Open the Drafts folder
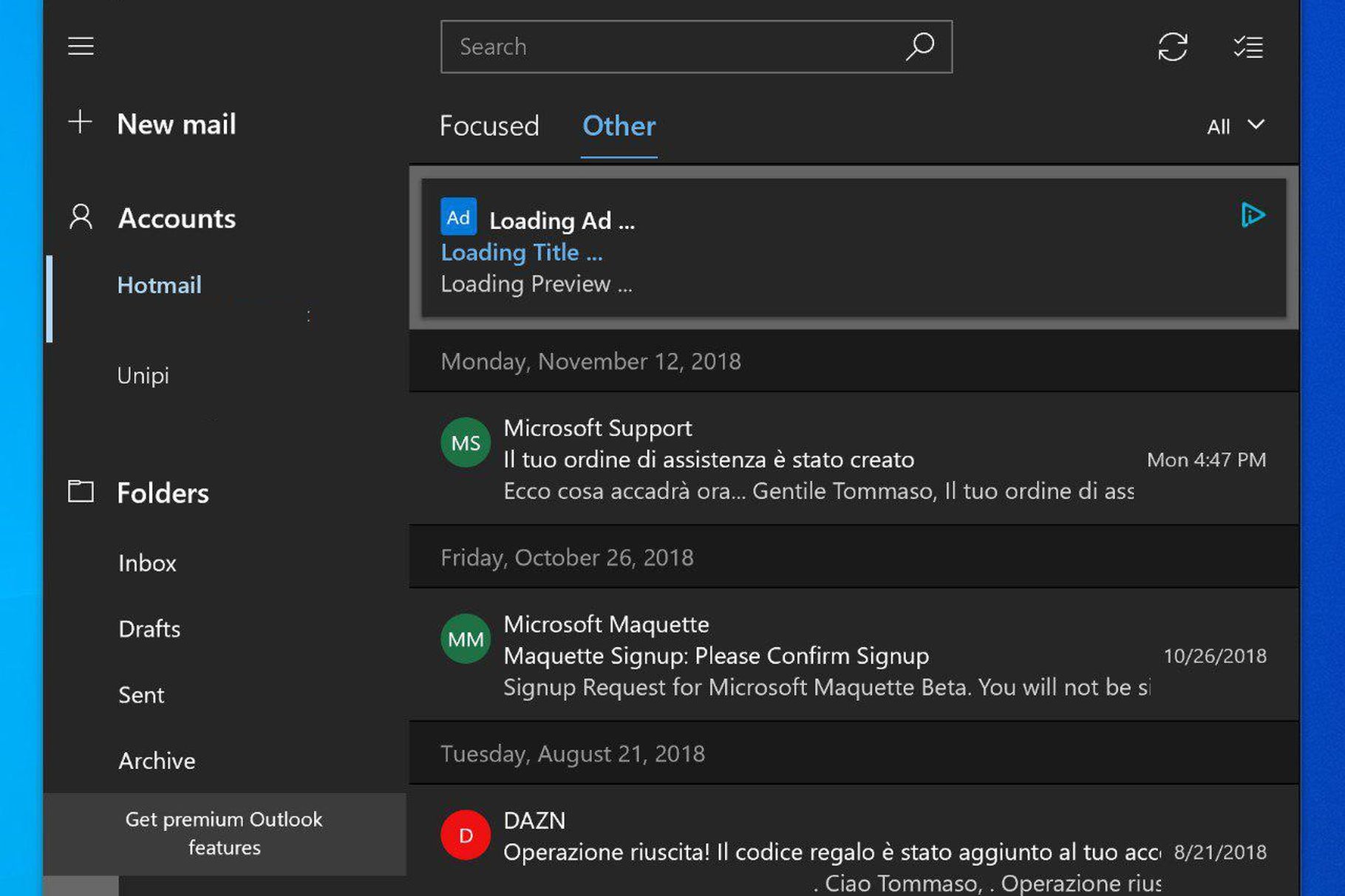This screenshot has width=1345, height=896. [149, 629]
